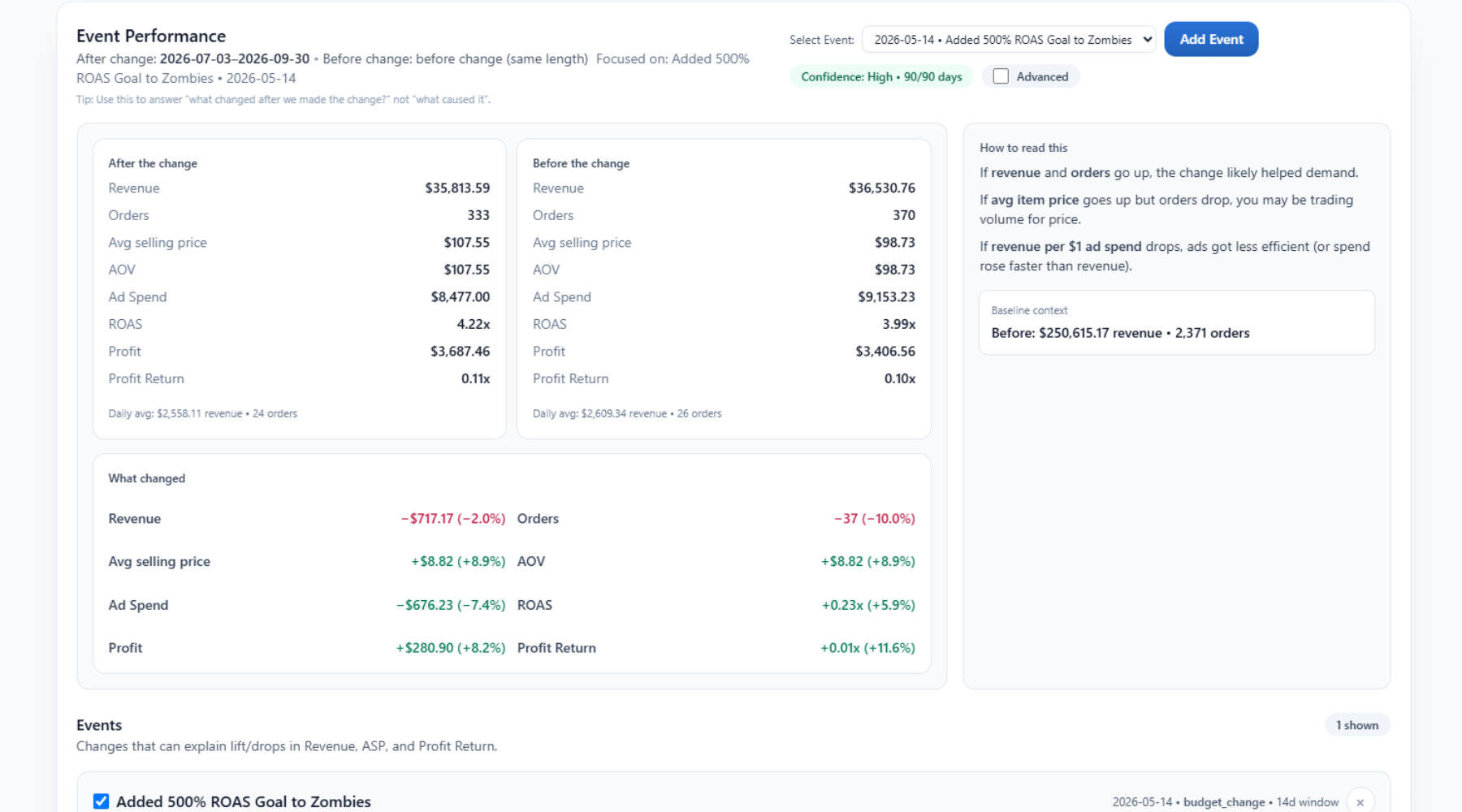The image size is (1462, 812).
Task: Enable the Advanced checkbox
Action: tap(1001, 76)
